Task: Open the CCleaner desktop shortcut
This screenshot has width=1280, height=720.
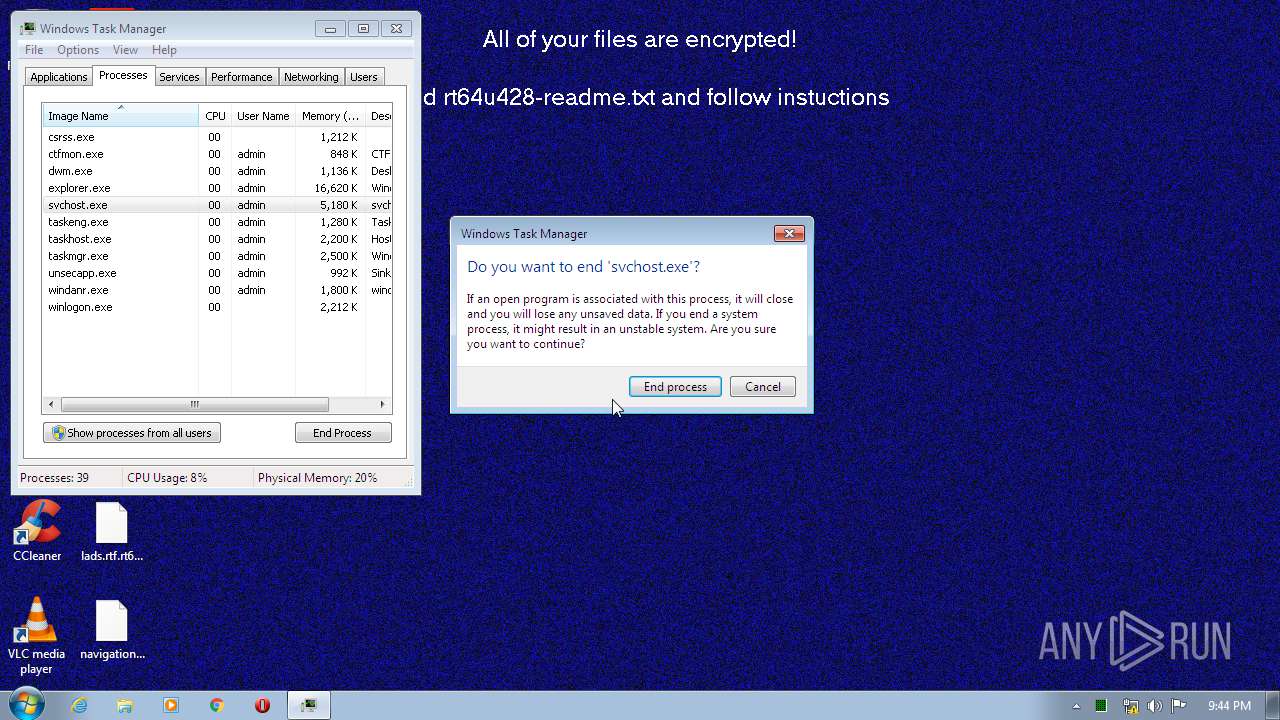Action: click(x=37, y=531)
